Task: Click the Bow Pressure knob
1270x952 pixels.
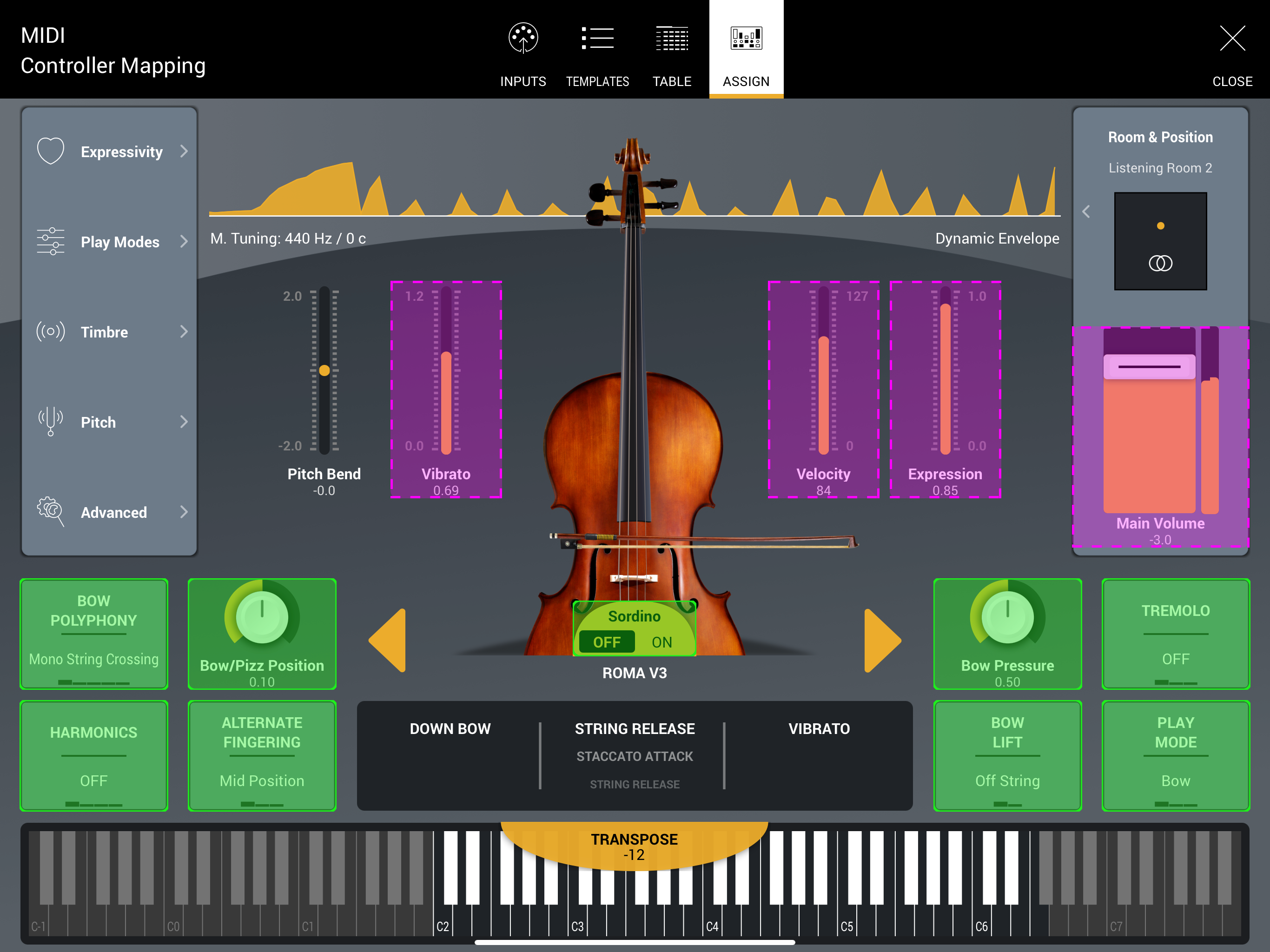Action: coord(1008,617)
